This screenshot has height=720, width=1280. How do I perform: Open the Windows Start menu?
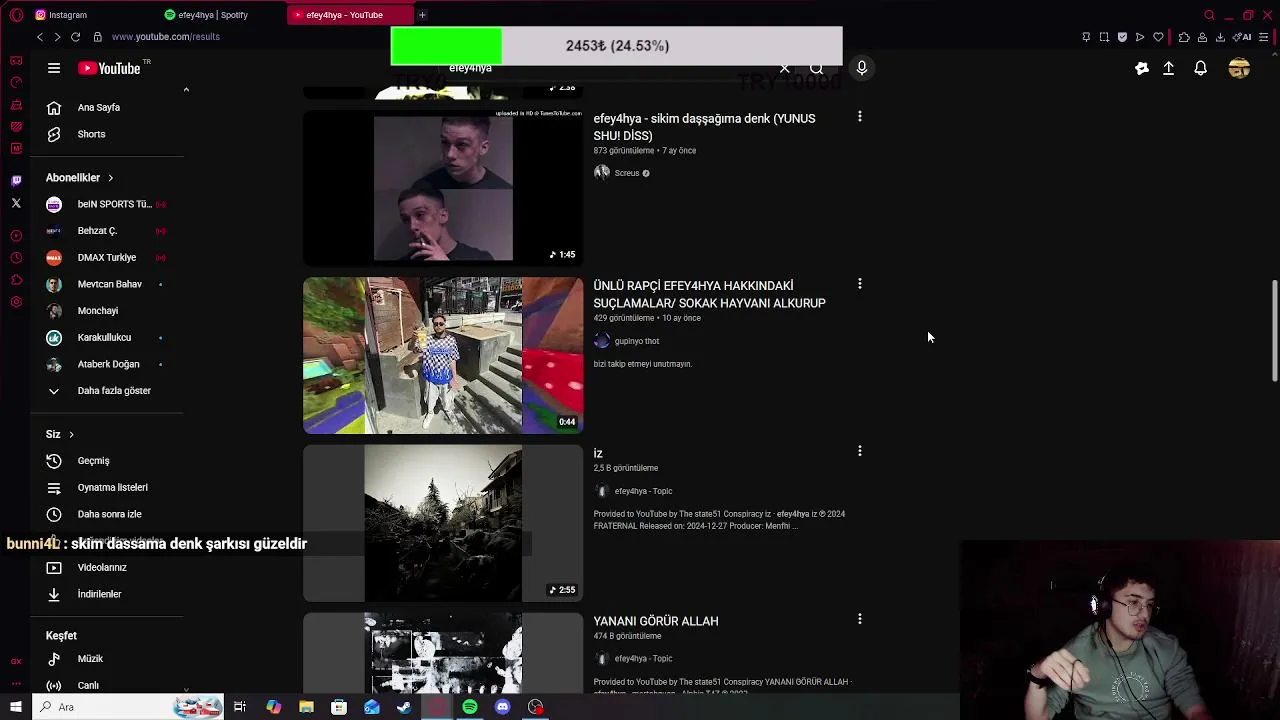coord(16,707)
